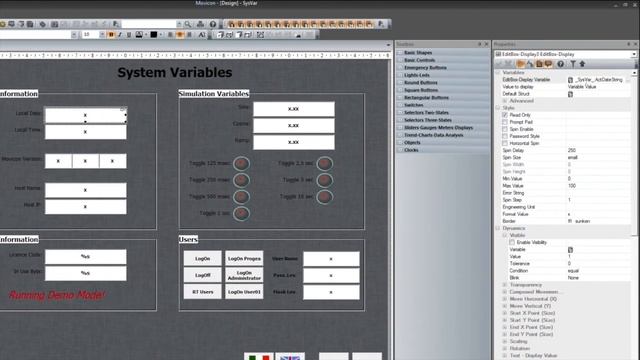This screenshot has height=360, width=640.
Task: Click the Toggle 125 msec indicator light
Action: pos(241,164)
